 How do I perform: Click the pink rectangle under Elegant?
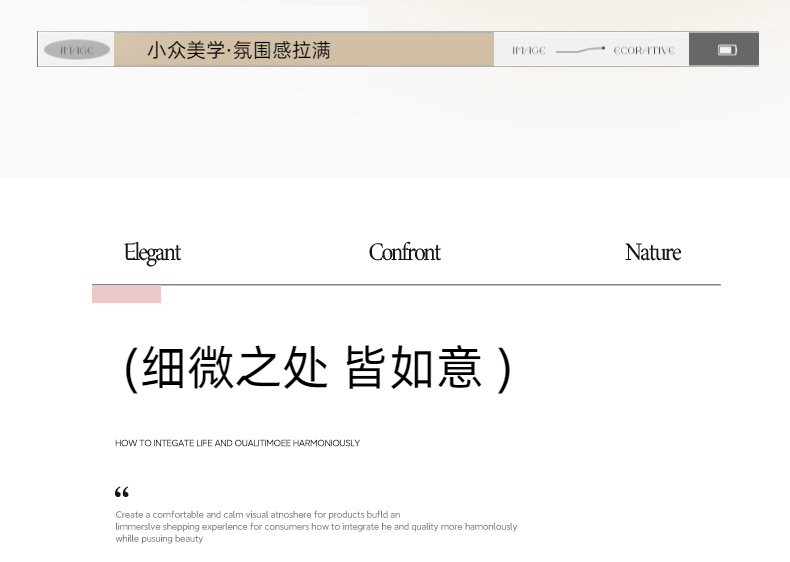[x=126, y=294]
